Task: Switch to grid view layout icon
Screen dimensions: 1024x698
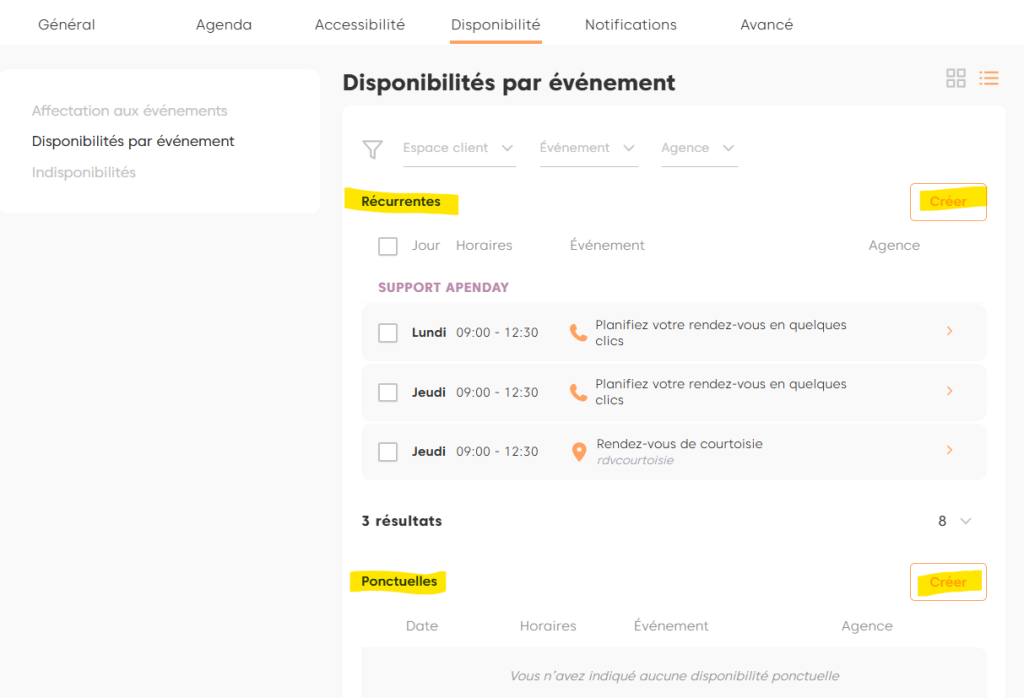Action: tap(955, 78)
